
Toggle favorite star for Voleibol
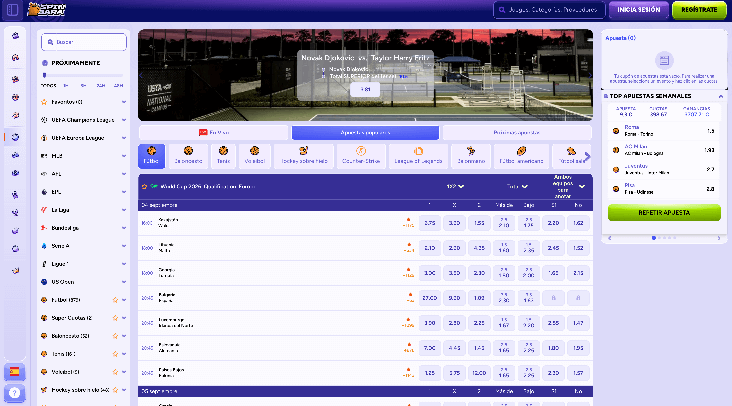click(x=115, y=371)
